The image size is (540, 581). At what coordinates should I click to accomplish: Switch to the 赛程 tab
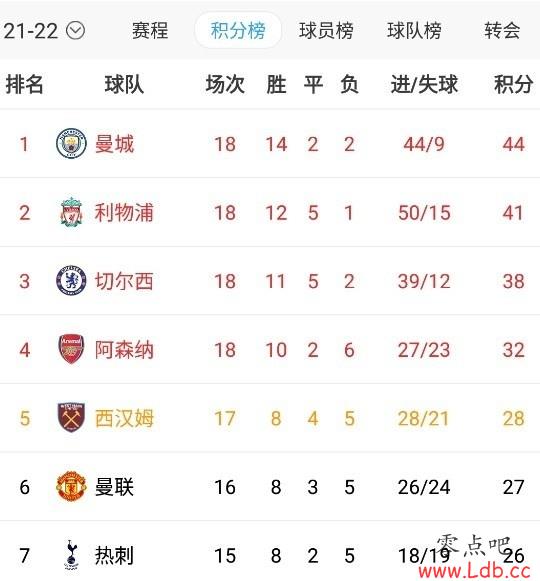[150, 30]
